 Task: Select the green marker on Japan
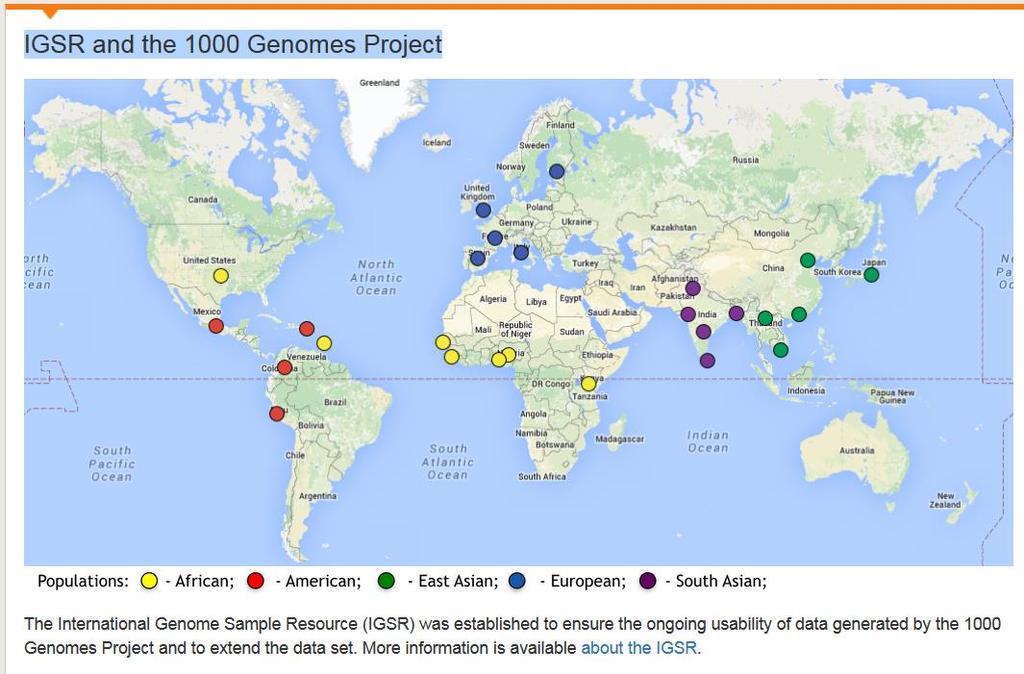coord(871,275)
